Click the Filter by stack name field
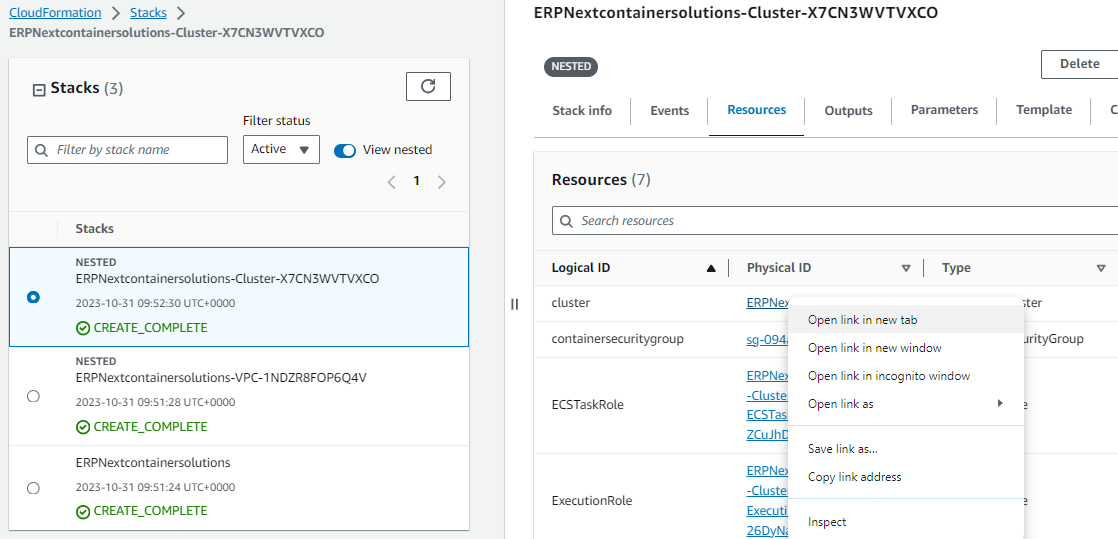Image resolution: width=1118 pixels, height=539 pixels. [x=128, y=150]
